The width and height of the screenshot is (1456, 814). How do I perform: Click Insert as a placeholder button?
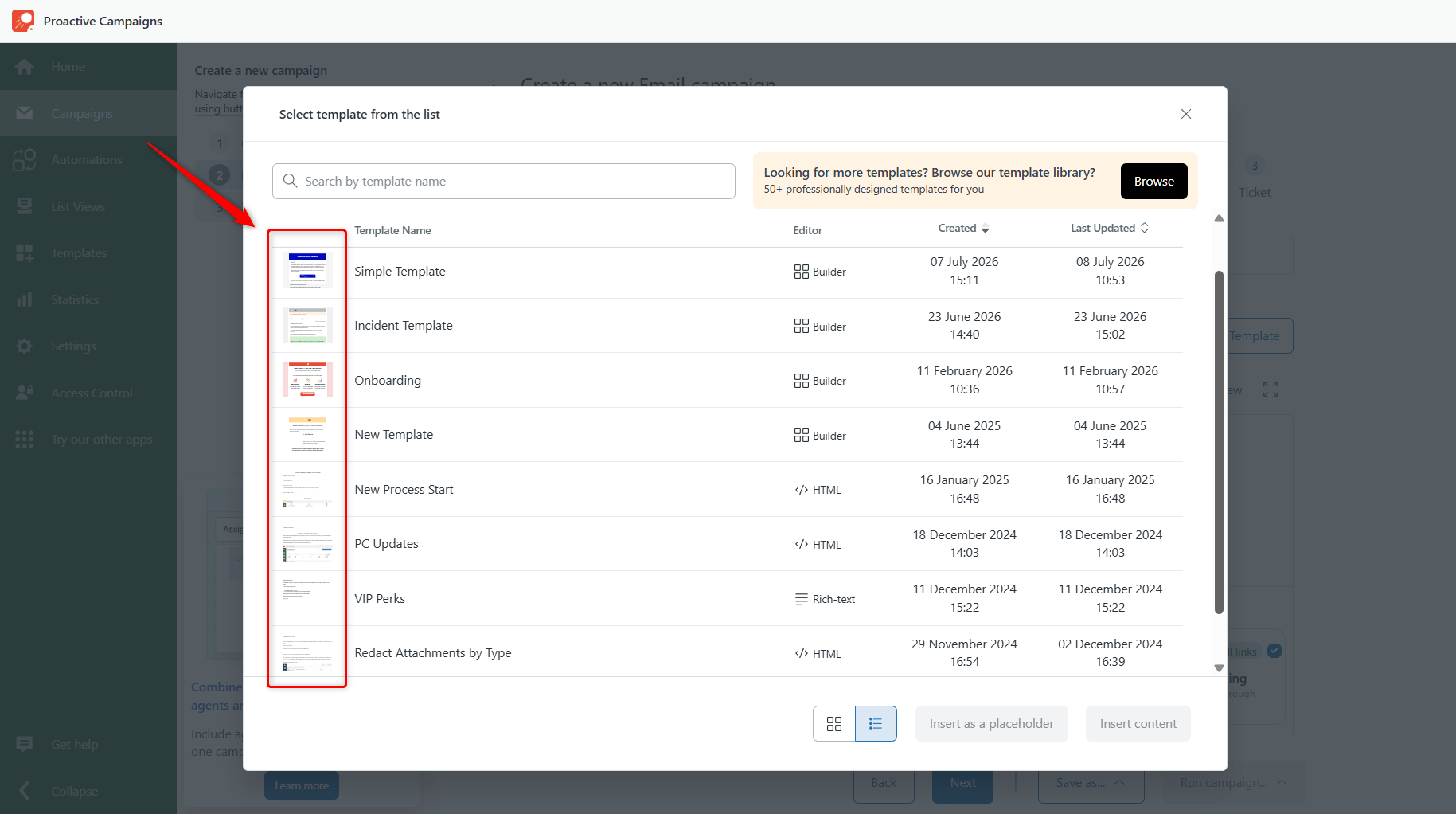point(991,723)
